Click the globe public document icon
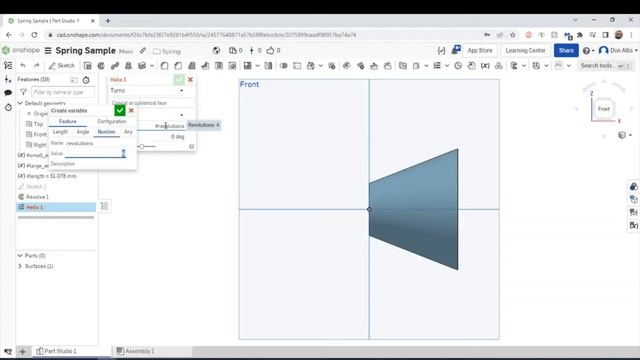The image size is (640, 360). 216,51
